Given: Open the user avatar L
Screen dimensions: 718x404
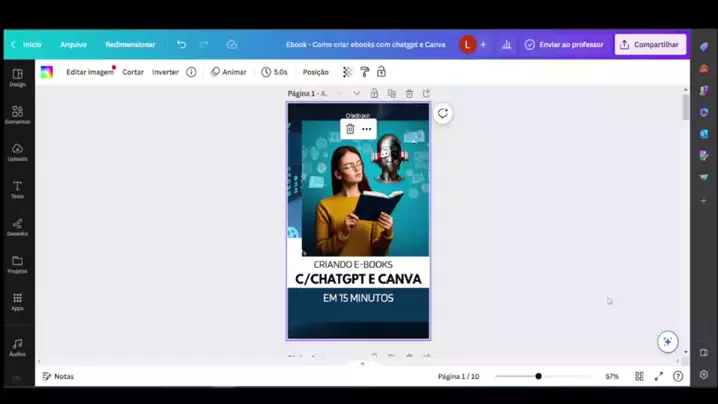Looking at the screenshot, I should [x=468, y=44].
